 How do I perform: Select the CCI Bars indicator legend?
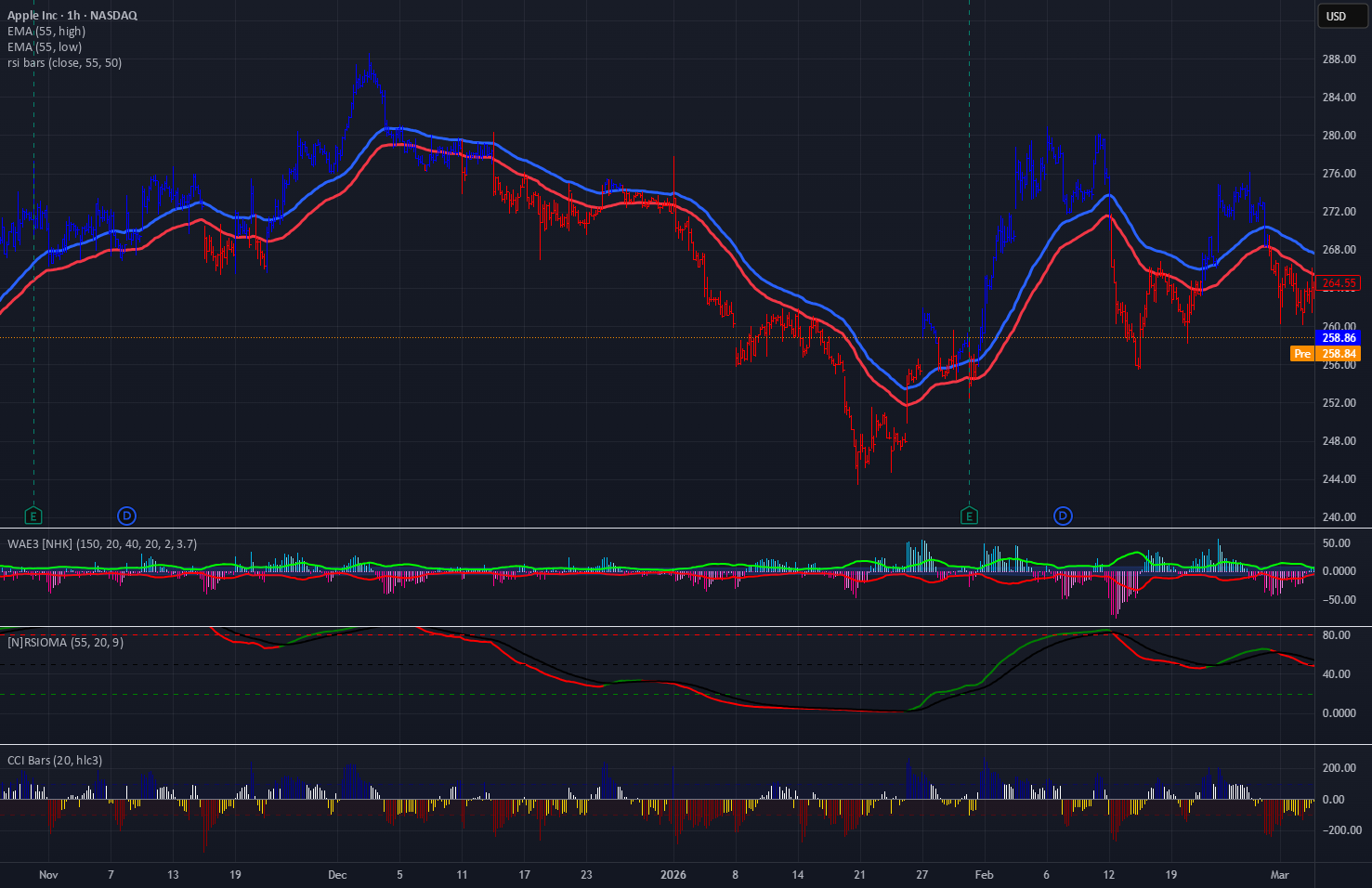click(x=55, y=760)
